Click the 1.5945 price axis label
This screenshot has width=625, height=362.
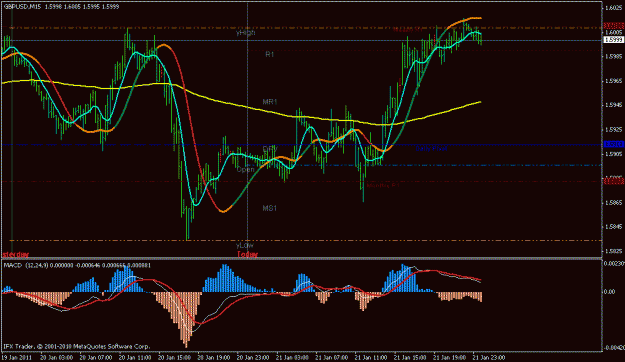pos(613,105)
